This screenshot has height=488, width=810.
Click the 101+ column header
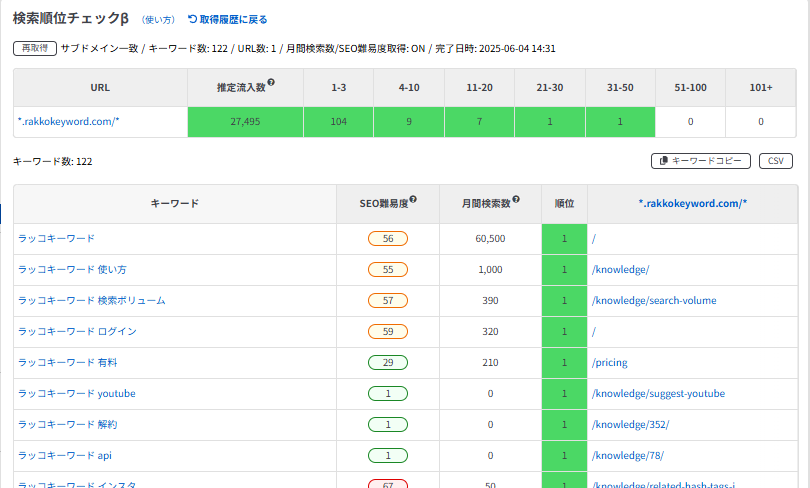(x=761, y=88)
